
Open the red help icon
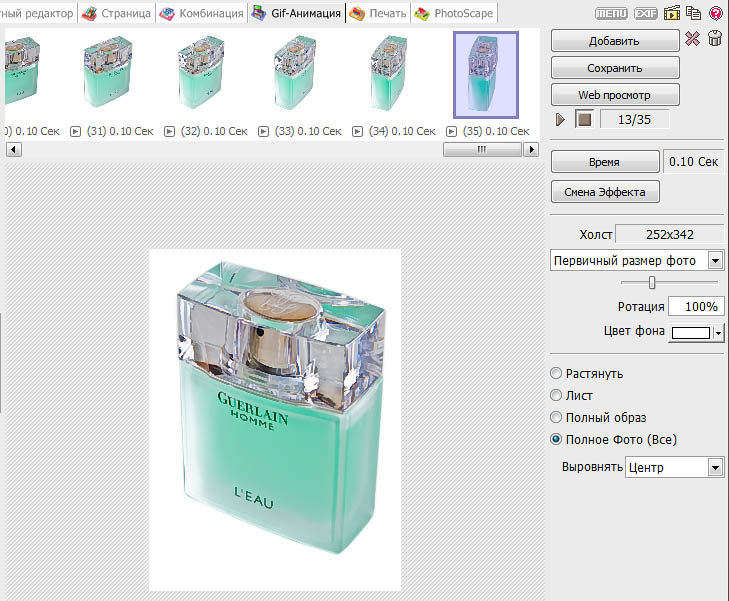[x=716, y=13]
